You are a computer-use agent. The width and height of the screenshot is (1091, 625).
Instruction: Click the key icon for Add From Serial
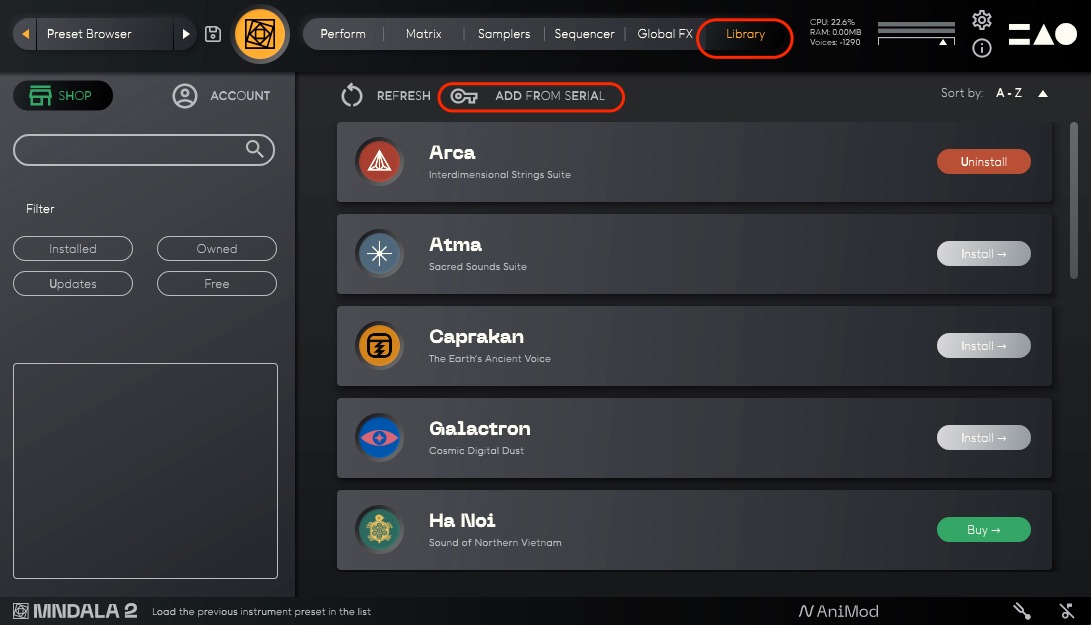point(464,96)
